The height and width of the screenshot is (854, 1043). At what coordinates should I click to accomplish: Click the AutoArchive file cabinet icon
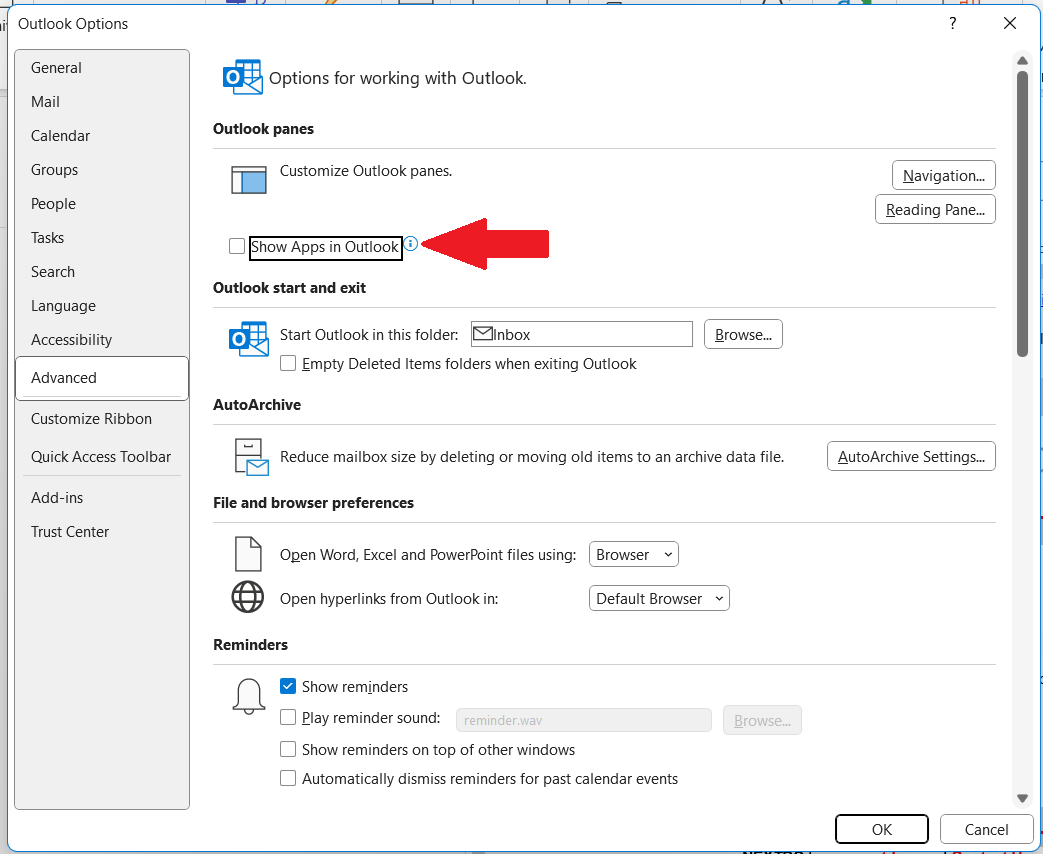(251, 457)
